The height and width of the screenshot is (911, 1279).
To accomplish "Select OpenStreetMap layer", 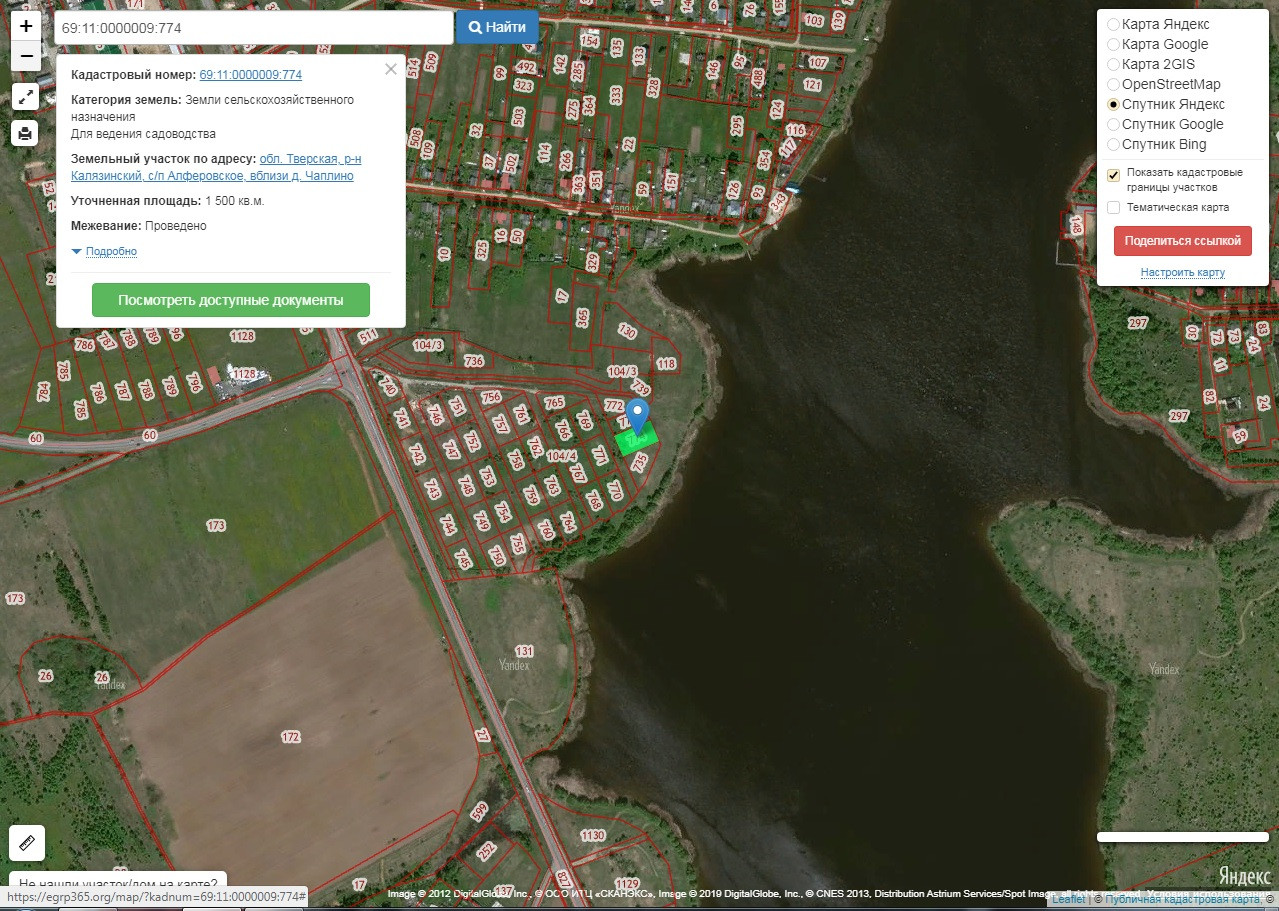I will (1113, 84).
